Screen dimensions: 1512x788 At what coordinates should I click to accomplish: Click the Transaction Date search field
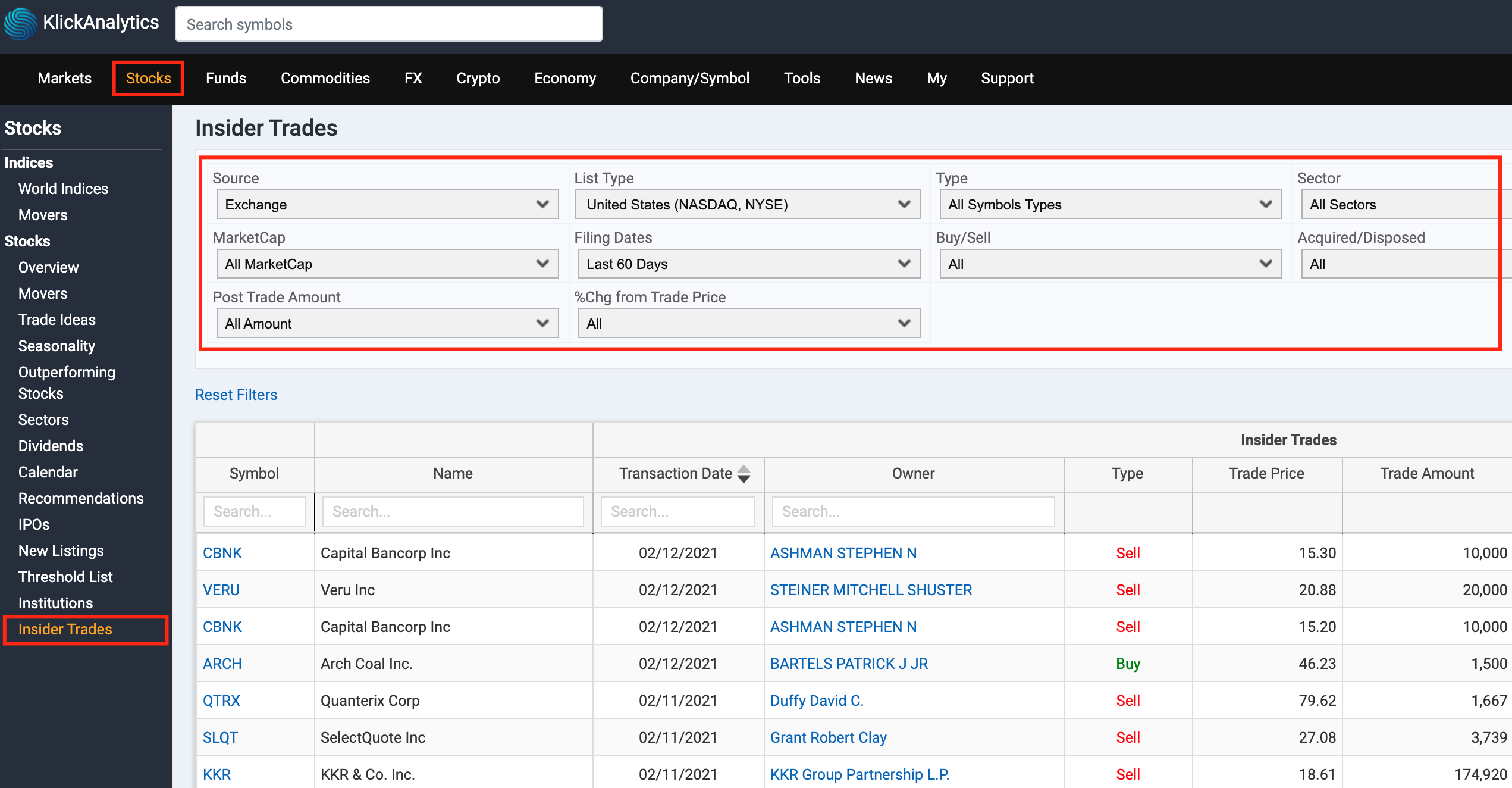click(x=677, y=511)
